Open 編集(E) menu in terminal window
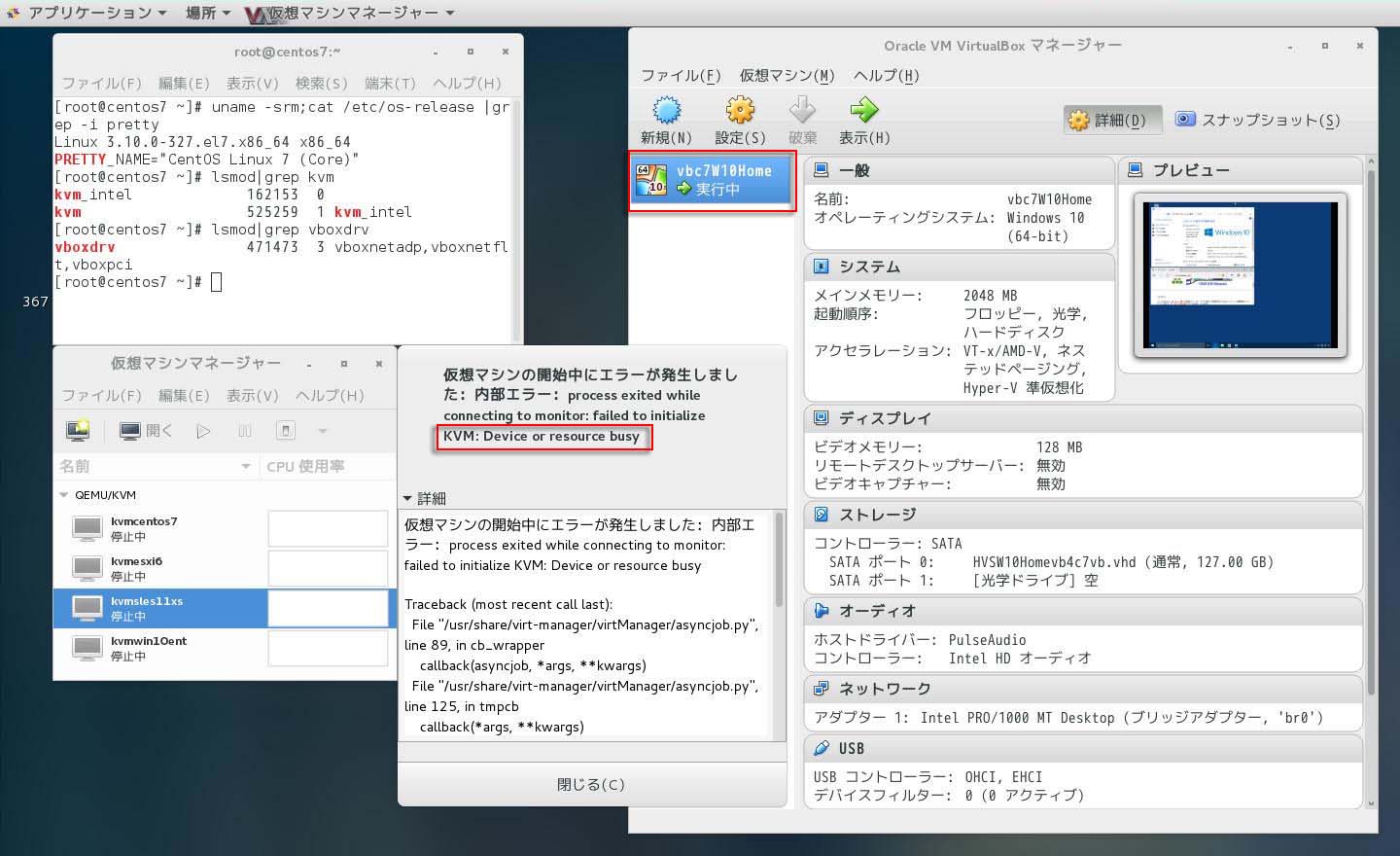 tap(184, 84)
